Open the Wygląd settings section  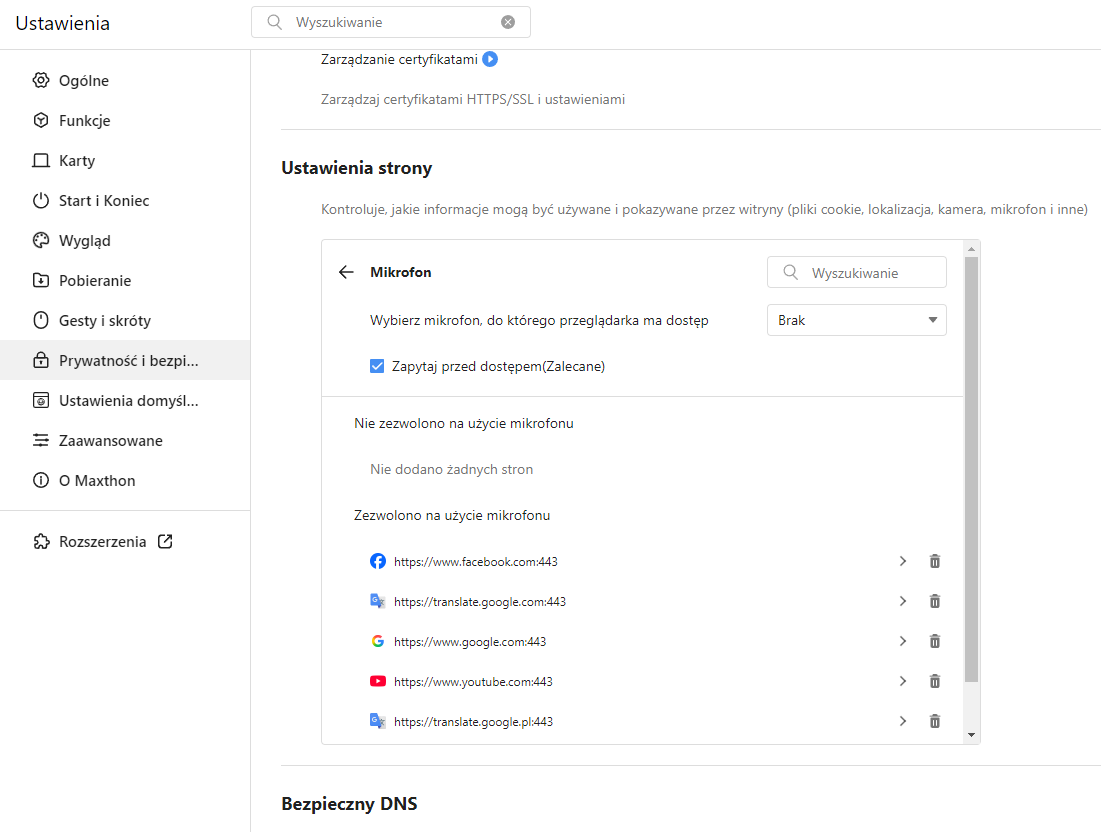tap(125, 240)
